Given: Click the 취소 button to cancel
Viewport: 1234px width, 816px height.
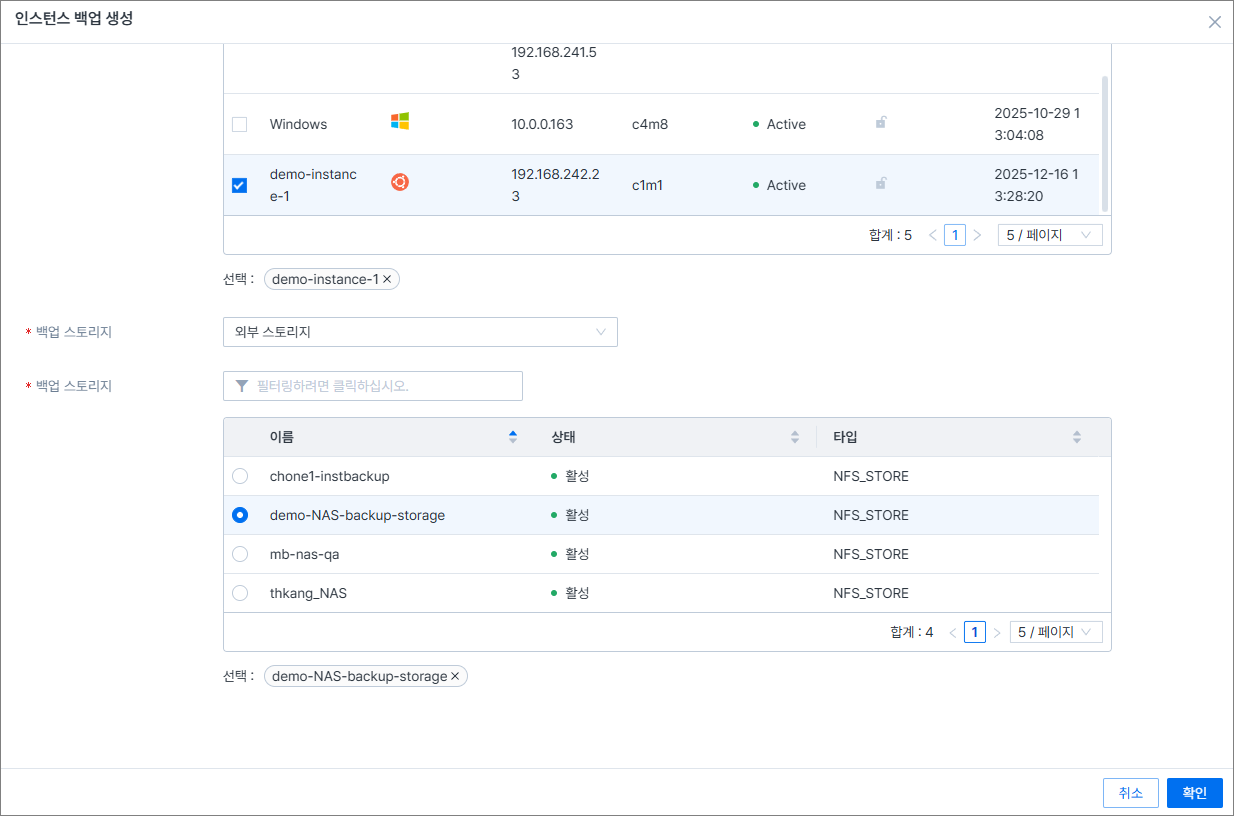Looking at the screenshot, I should [x=1130, y=793].
